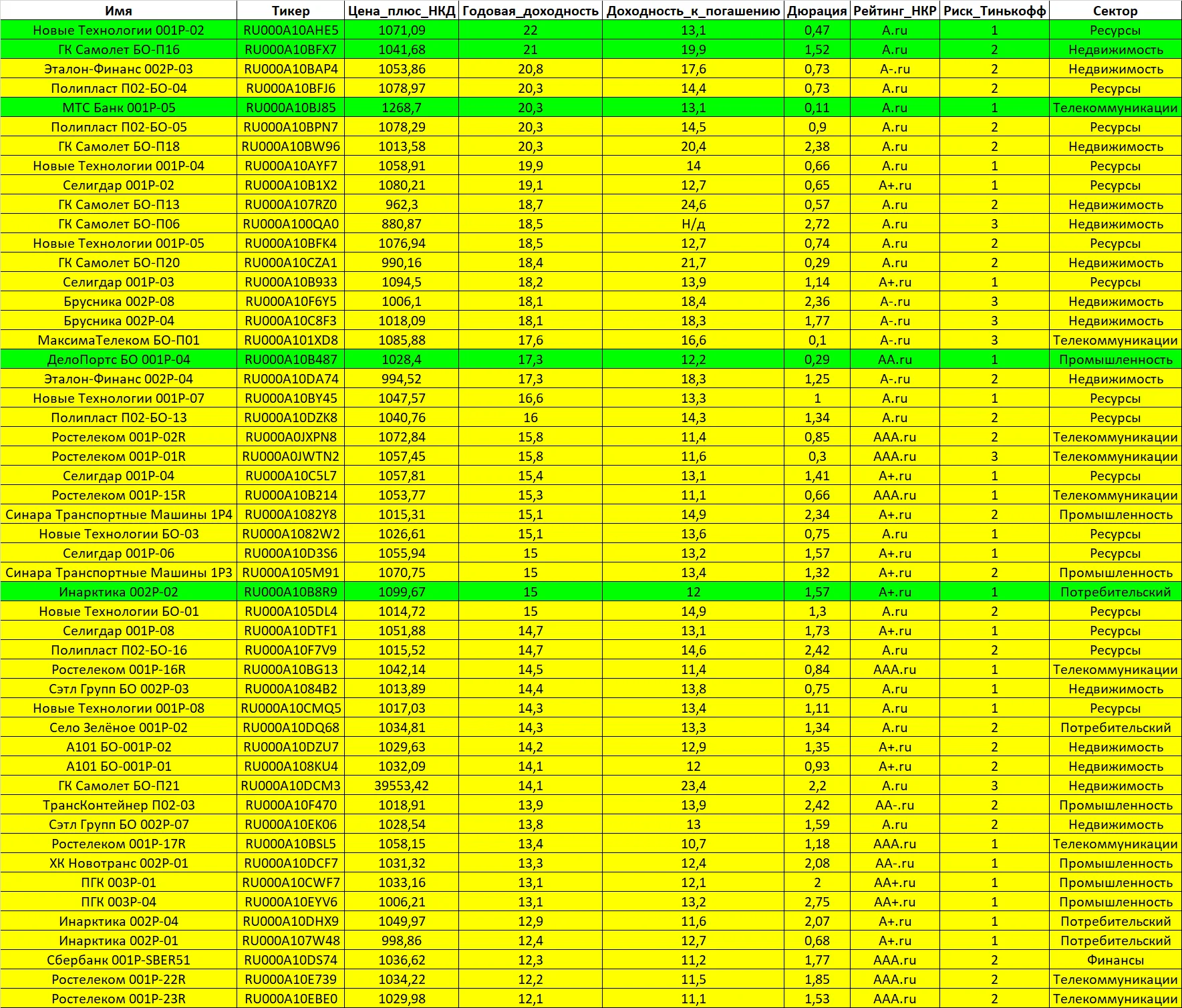Select the "МТС Банк 001P-05" name cell
Image resolution: width=1182 pixels, height=1008 pixels.
point(119,108)
